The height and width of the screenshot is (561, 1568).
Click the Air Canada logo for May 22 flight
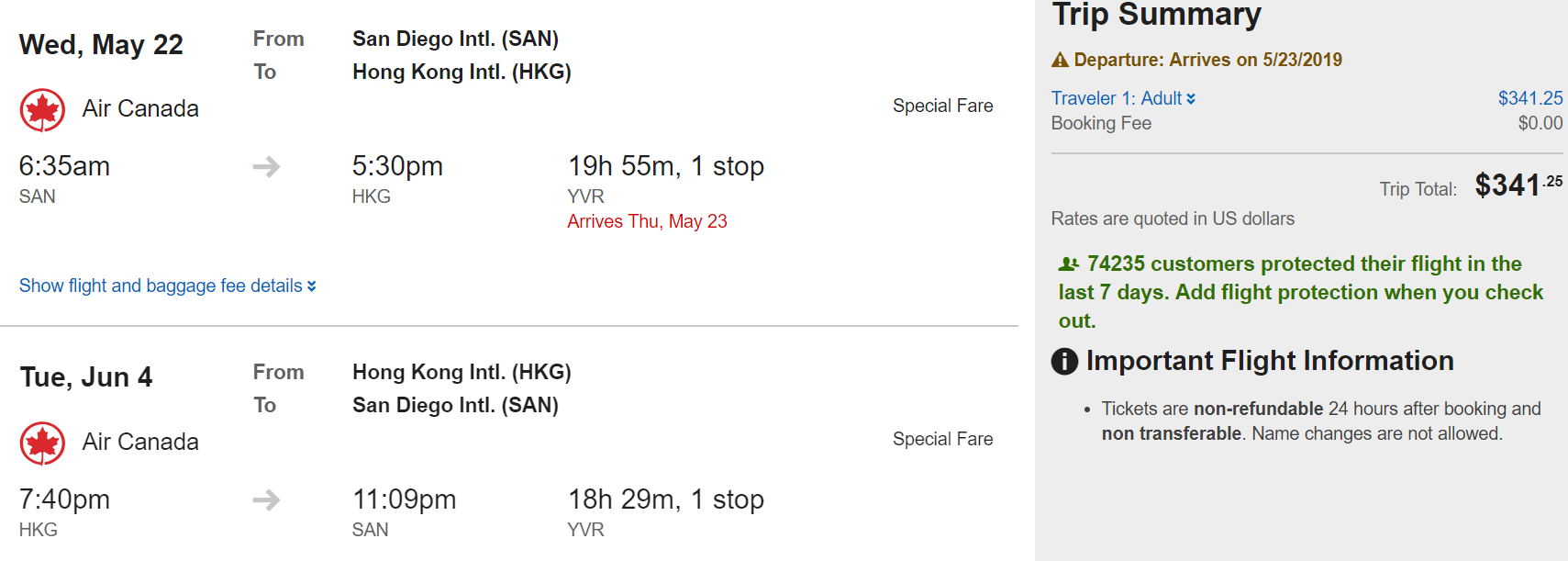tap(42, 110)
